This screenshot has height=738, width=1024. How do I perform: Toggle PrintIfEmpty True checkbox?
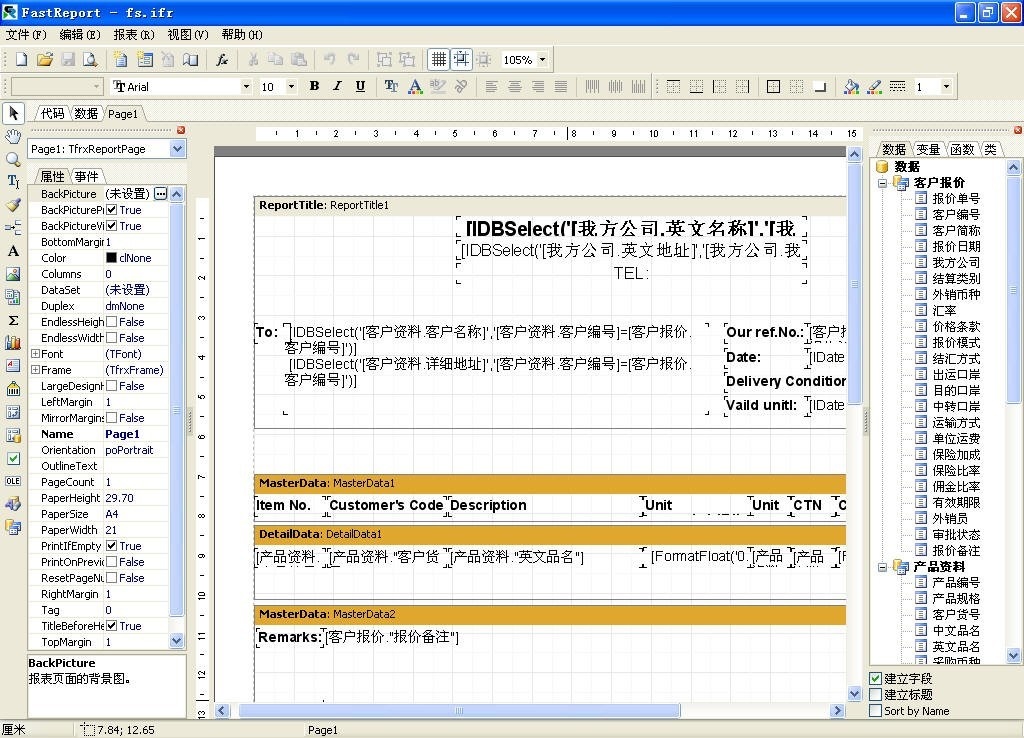coord(112,546)
